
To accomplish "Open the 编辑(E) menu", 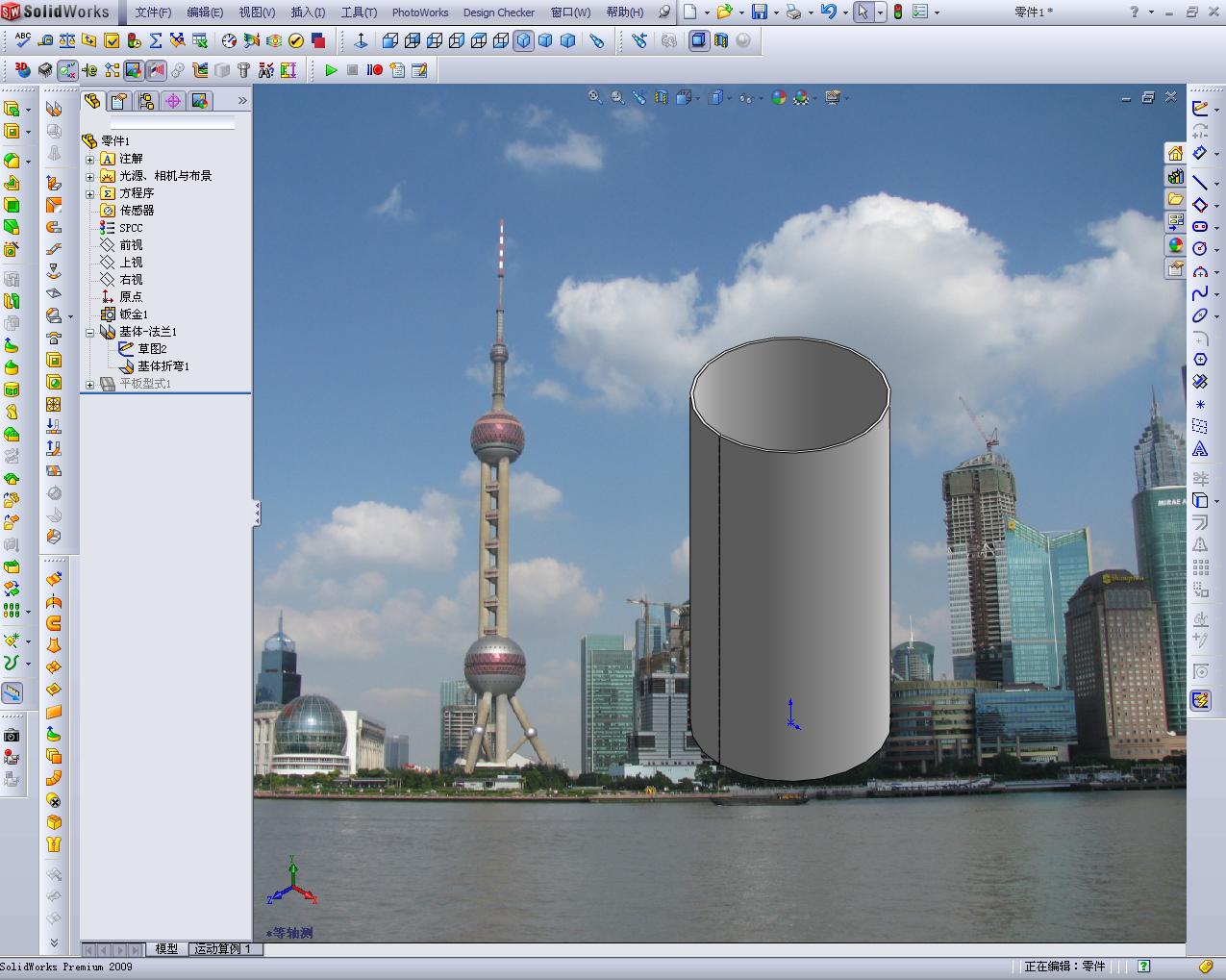I will 205,13.
